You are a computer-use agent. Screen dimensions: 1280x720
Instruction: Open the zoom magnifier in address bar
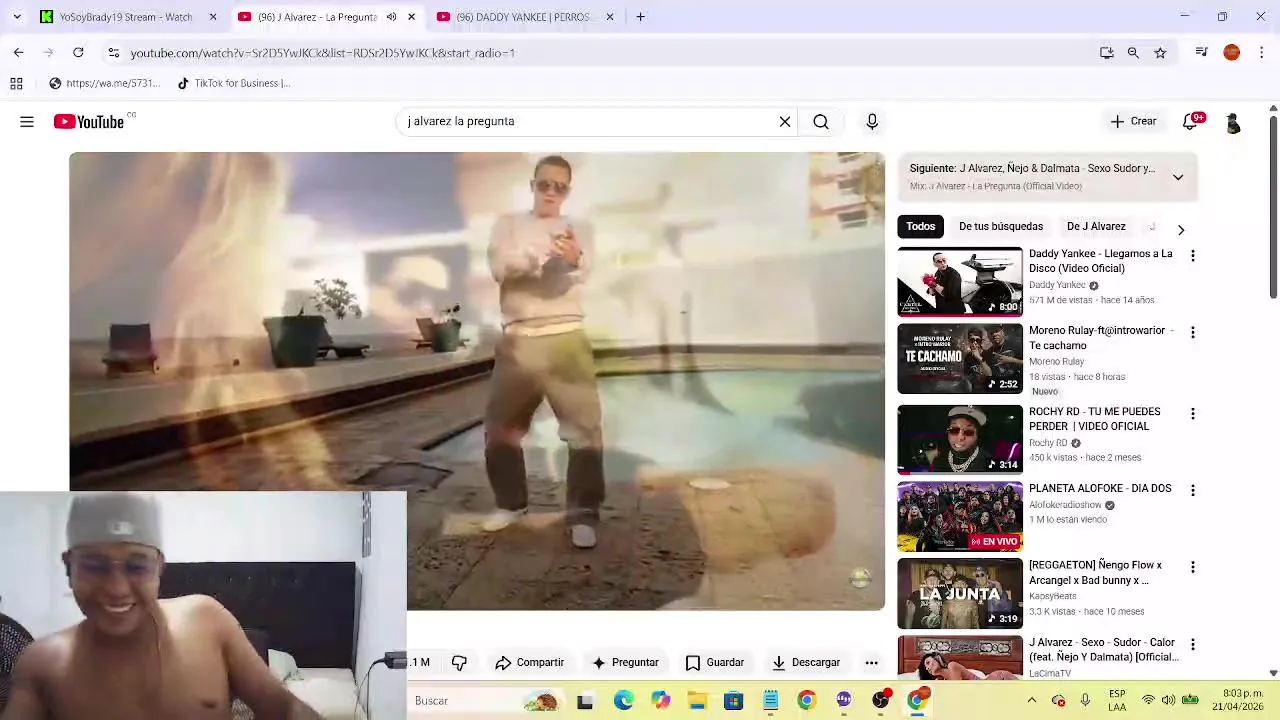[x=1133, y=53]
